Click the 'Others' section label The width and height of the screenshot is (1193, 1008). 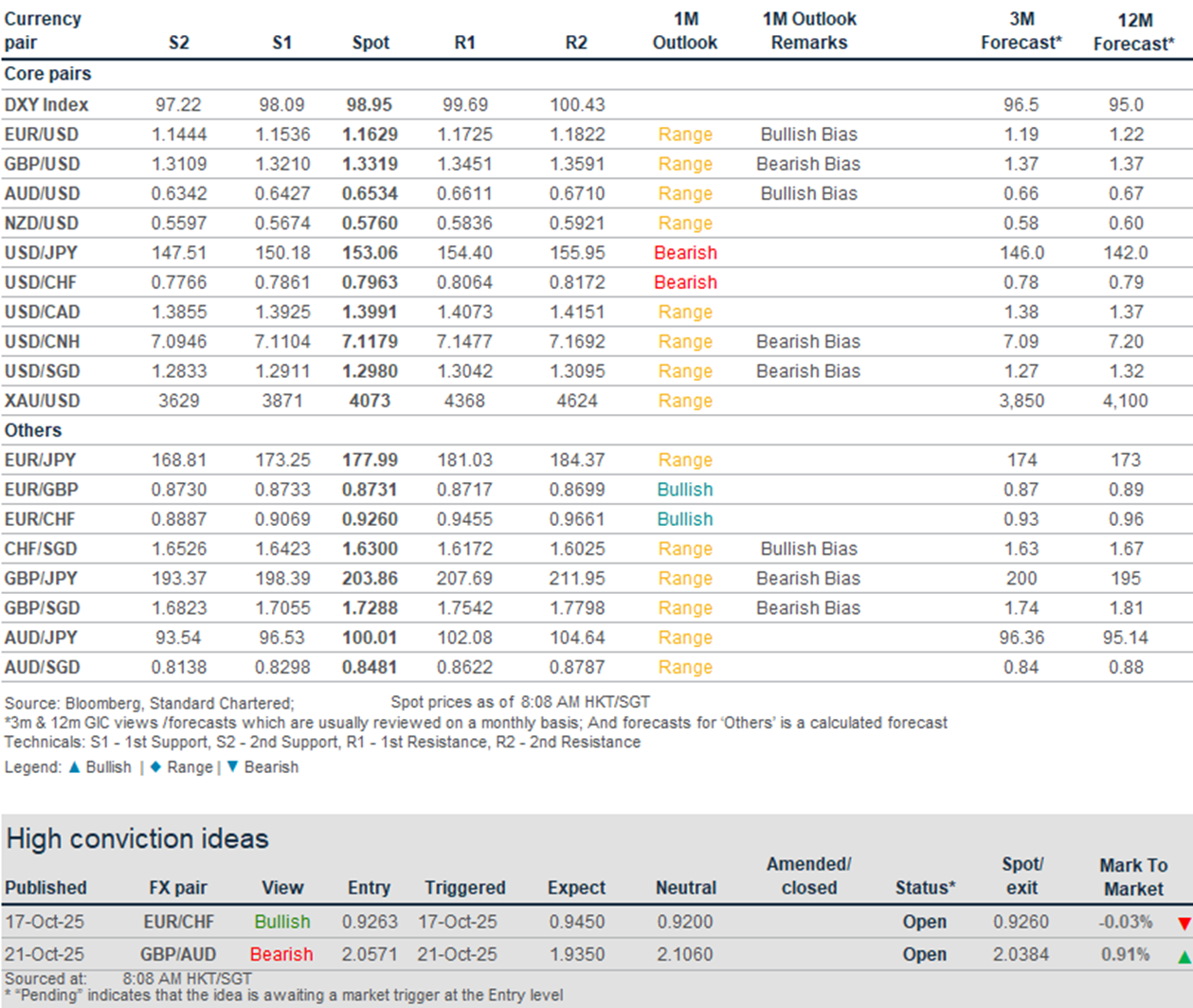pos(33,430)
